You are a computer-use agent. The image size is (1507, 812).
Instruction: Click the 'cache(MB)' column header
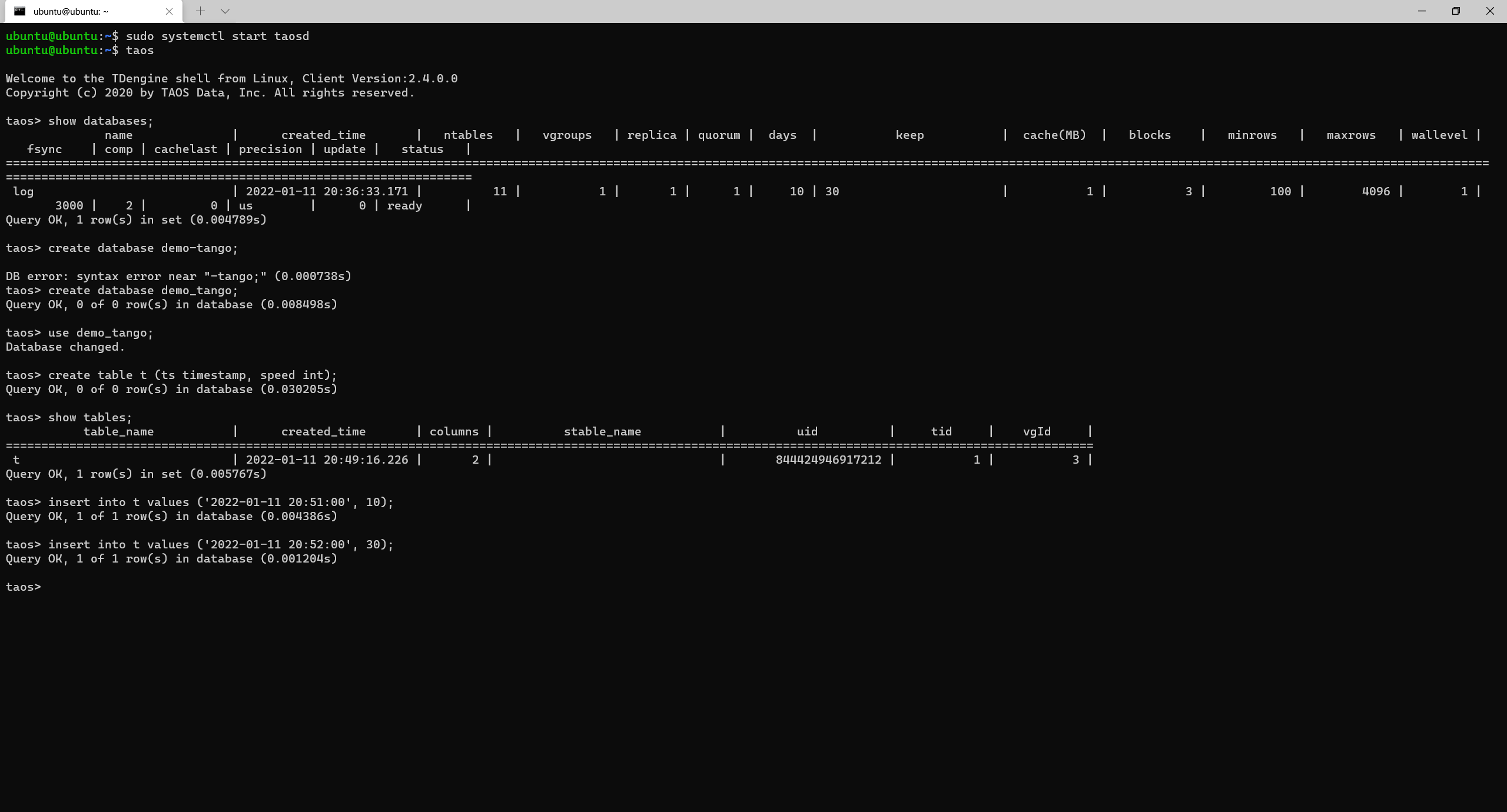pos(1054,135)
